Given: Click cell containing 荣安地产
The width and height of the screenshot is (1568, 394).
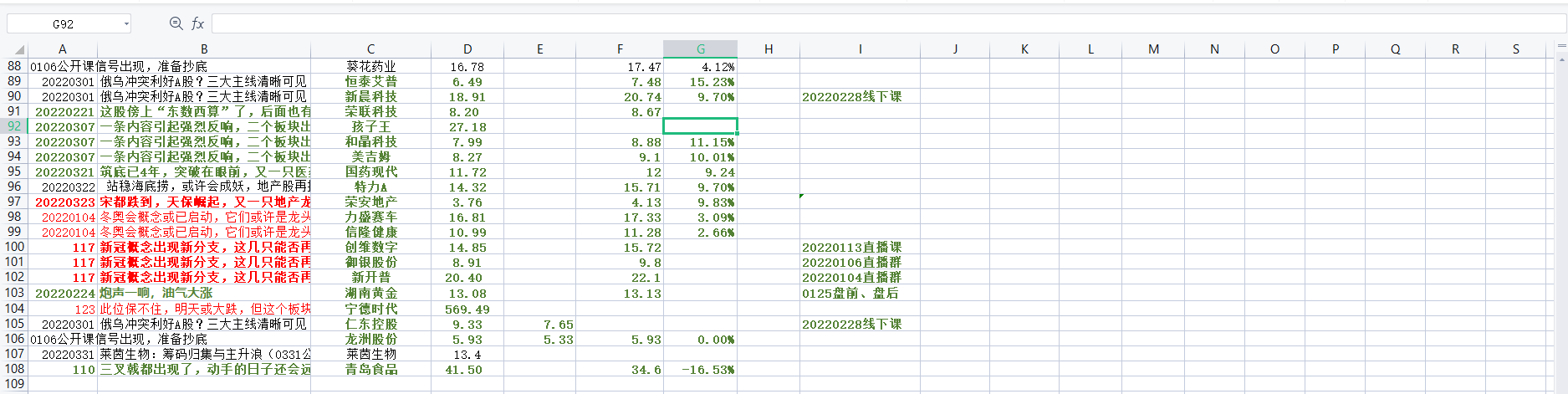Looking at the screenshot, I should click(x=370, y=202).
